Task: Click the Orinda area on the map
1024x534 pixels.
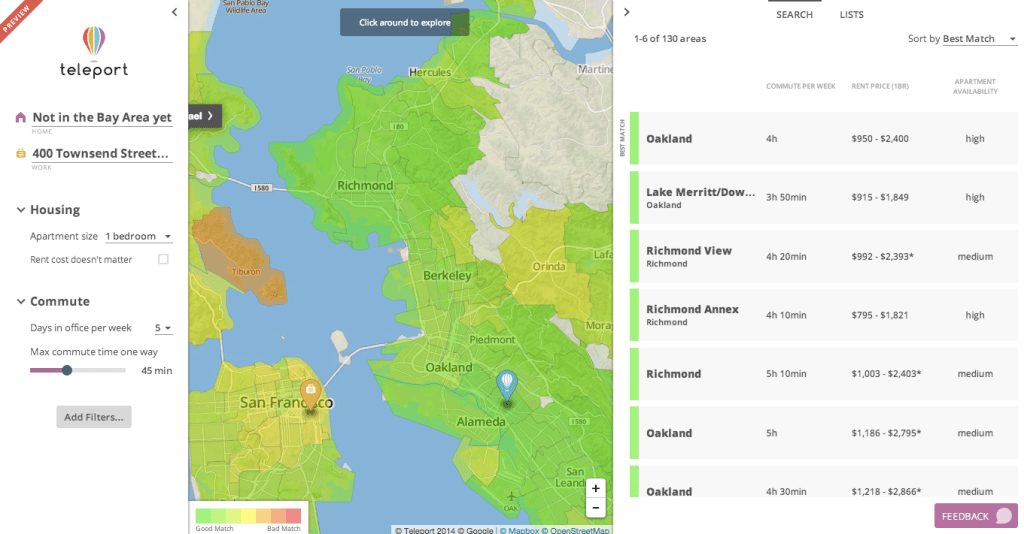Action: click(x=549, y=266)
